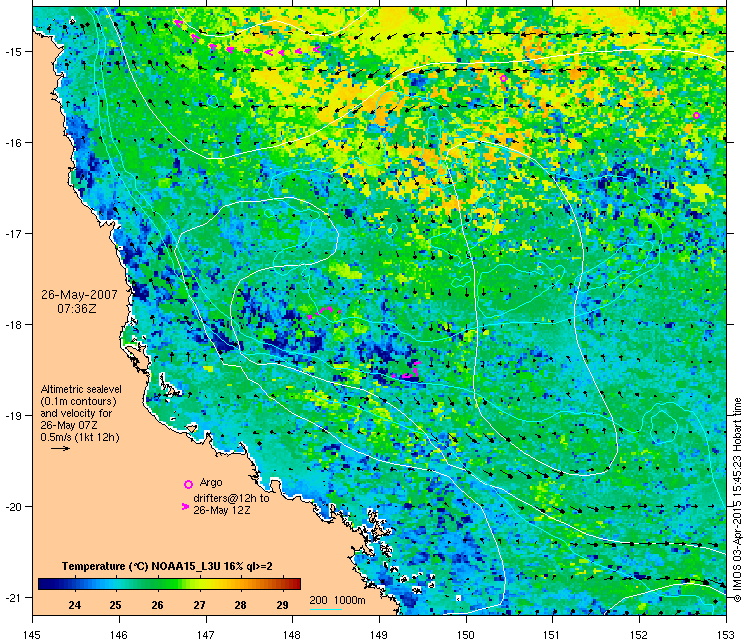The image size is (750, 640).
Task: Click the temperature color bar
Action: point(169,584)
